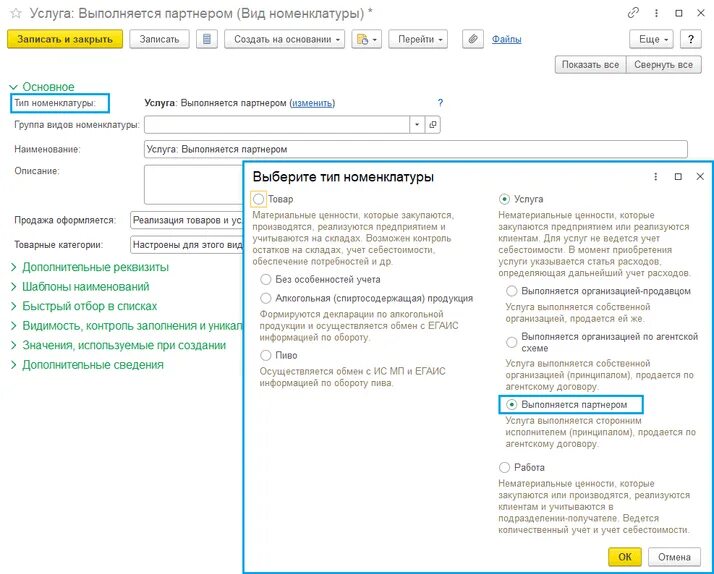This screenshot has height=574, width=714.
Task: Click Отмена in the dialog
Action: click(x=674, y=557)
